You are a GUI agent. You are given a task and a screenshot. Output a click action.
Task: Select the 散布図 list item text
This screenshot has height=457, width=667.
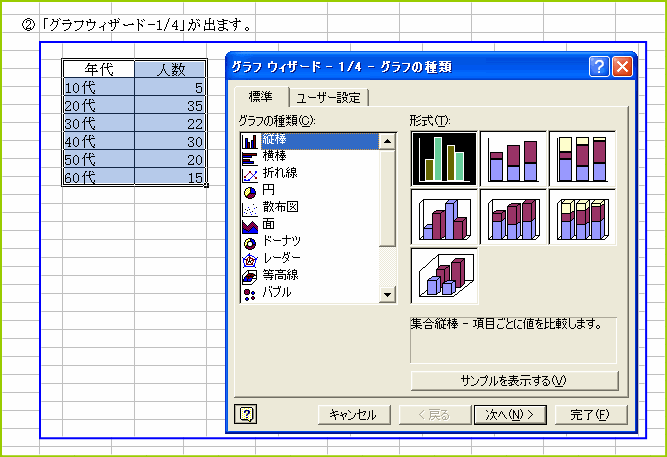click(280, 207)
